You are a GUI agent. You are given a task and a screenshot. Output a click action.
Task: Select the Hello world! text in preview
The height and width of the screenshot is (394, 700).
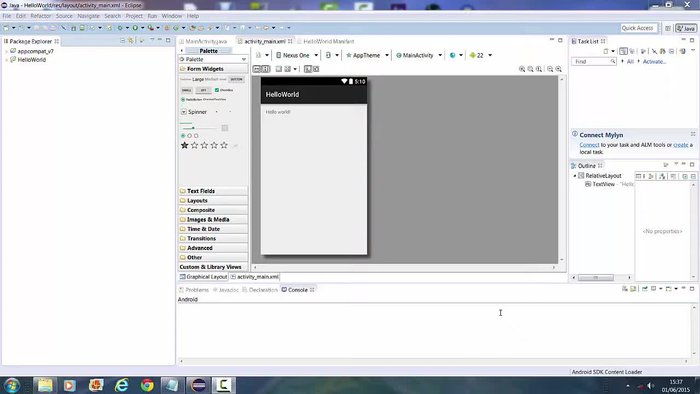click(278, 112)
